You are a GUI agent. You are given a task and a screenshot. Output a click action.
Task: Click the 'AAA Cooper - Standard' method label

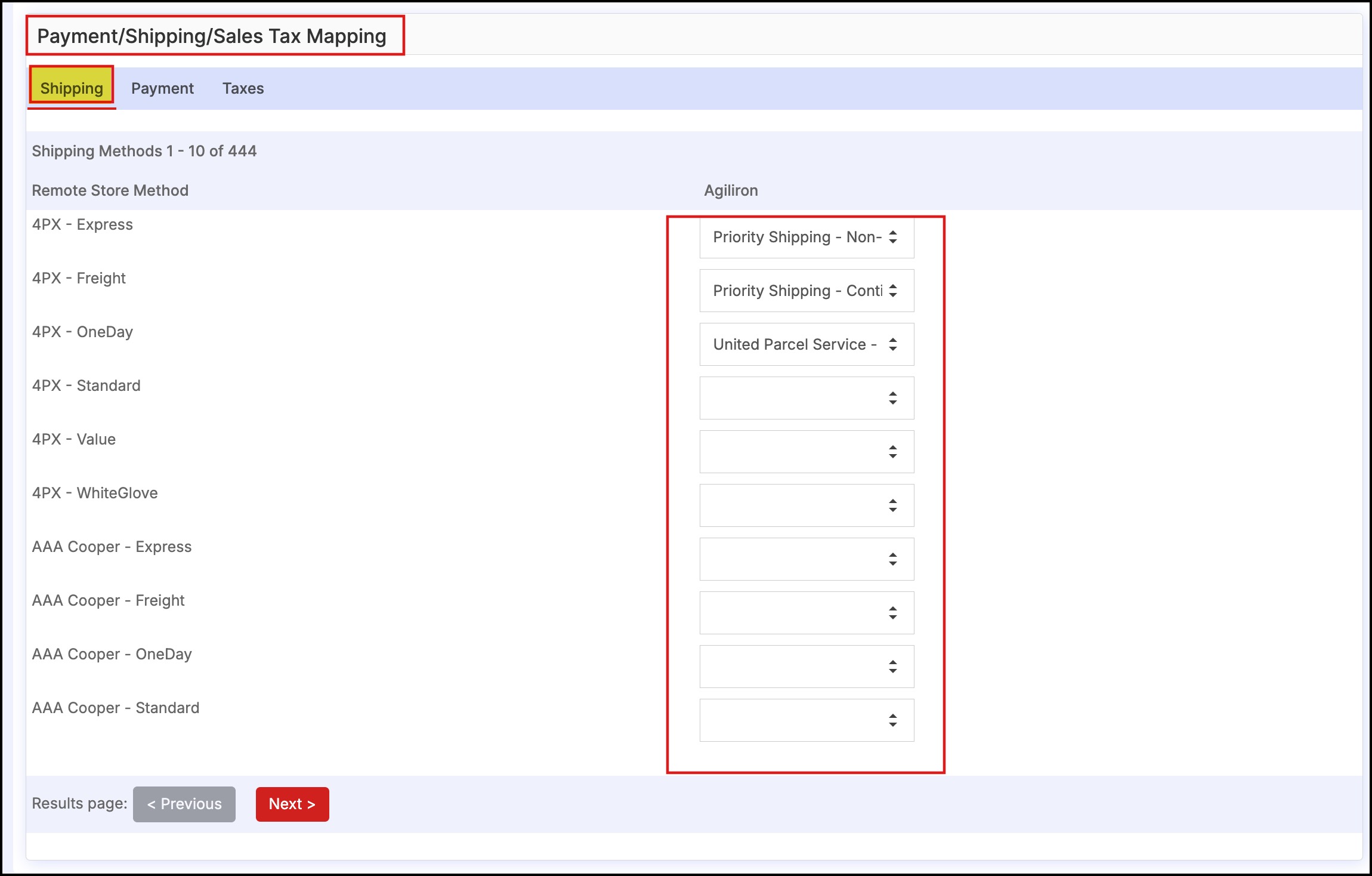pos(116,708)
